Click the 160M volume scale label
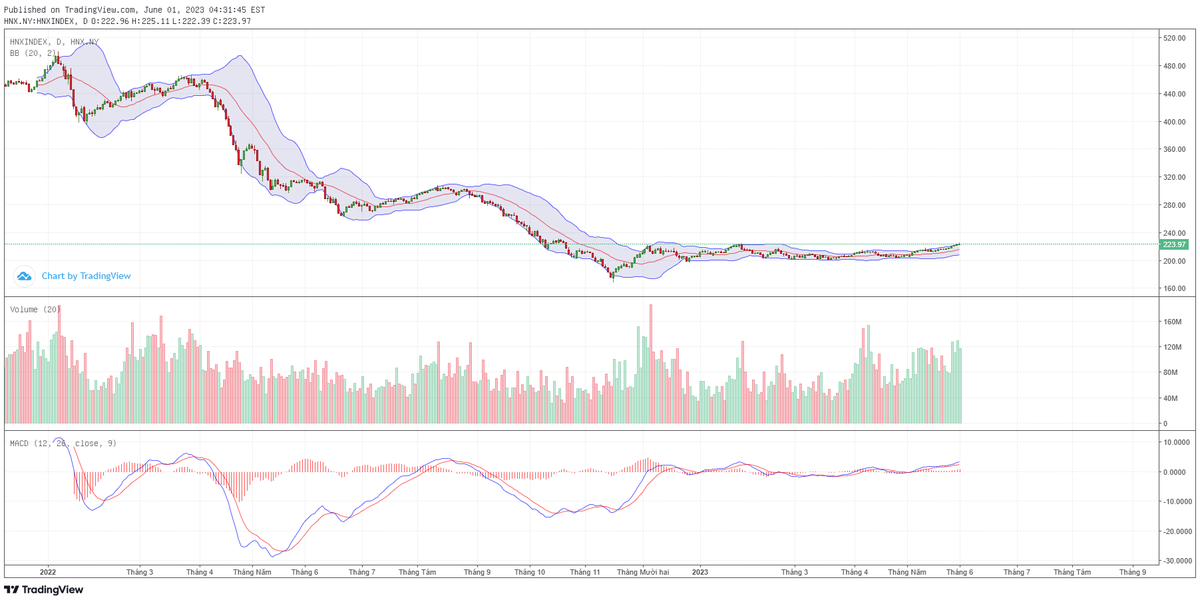1200x602 pixels. pos(1172,322)
